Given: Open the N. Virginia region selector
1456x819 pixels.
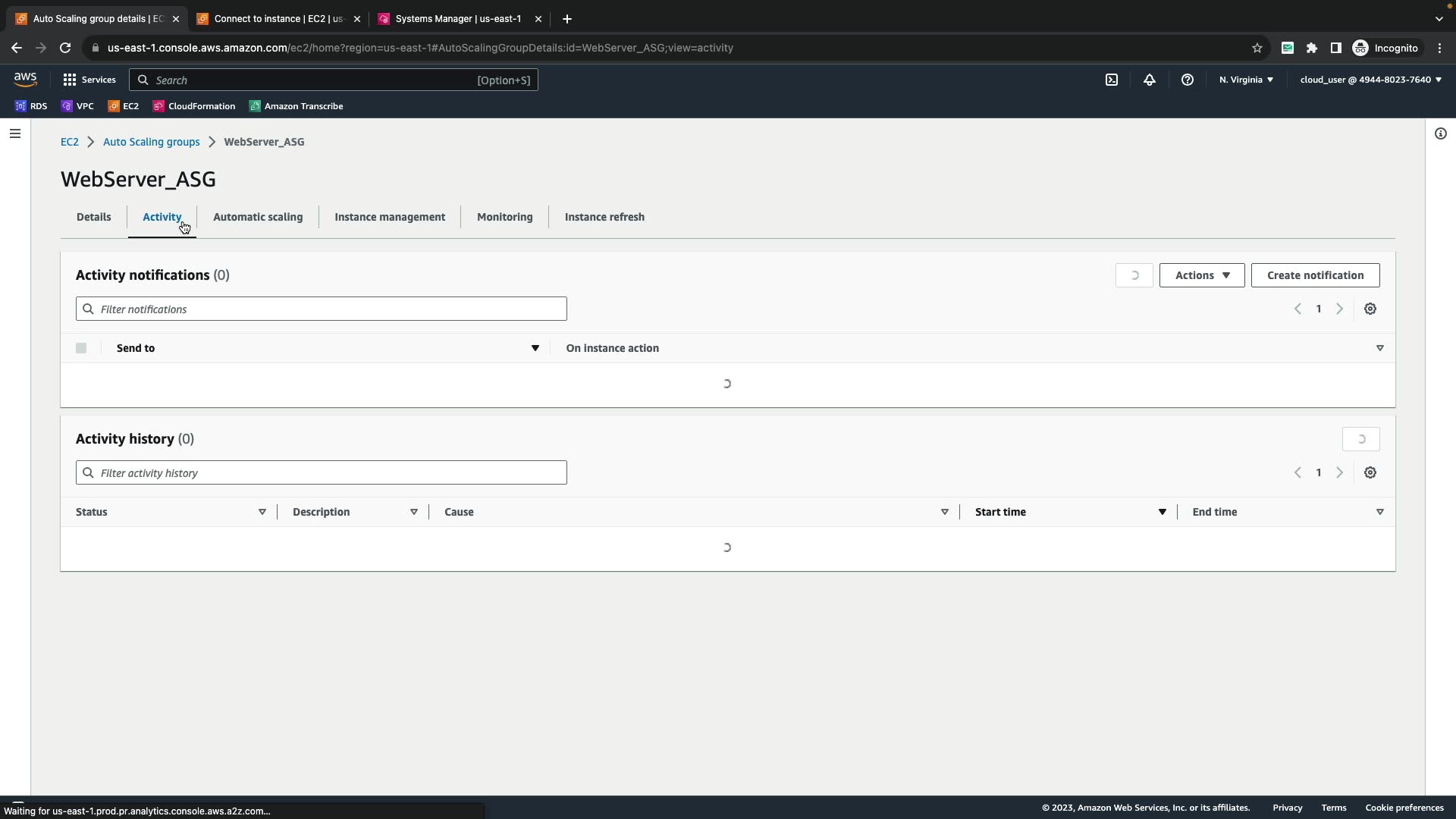Looking at the screenshot, I should coord(1246,80).
